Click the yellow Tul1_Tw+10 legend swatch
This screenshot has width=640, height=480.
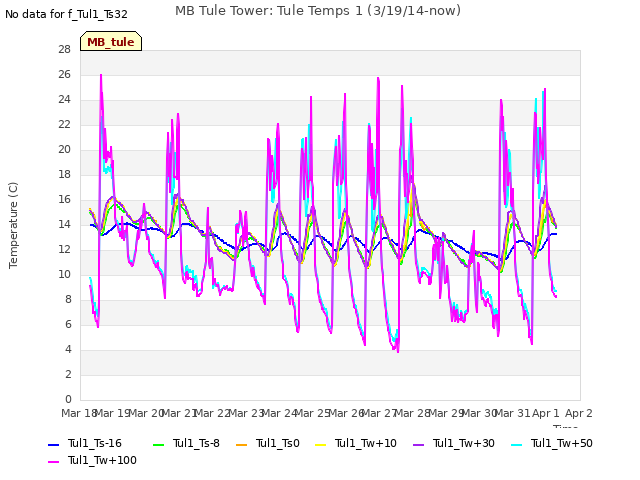[x=321, y=444]
